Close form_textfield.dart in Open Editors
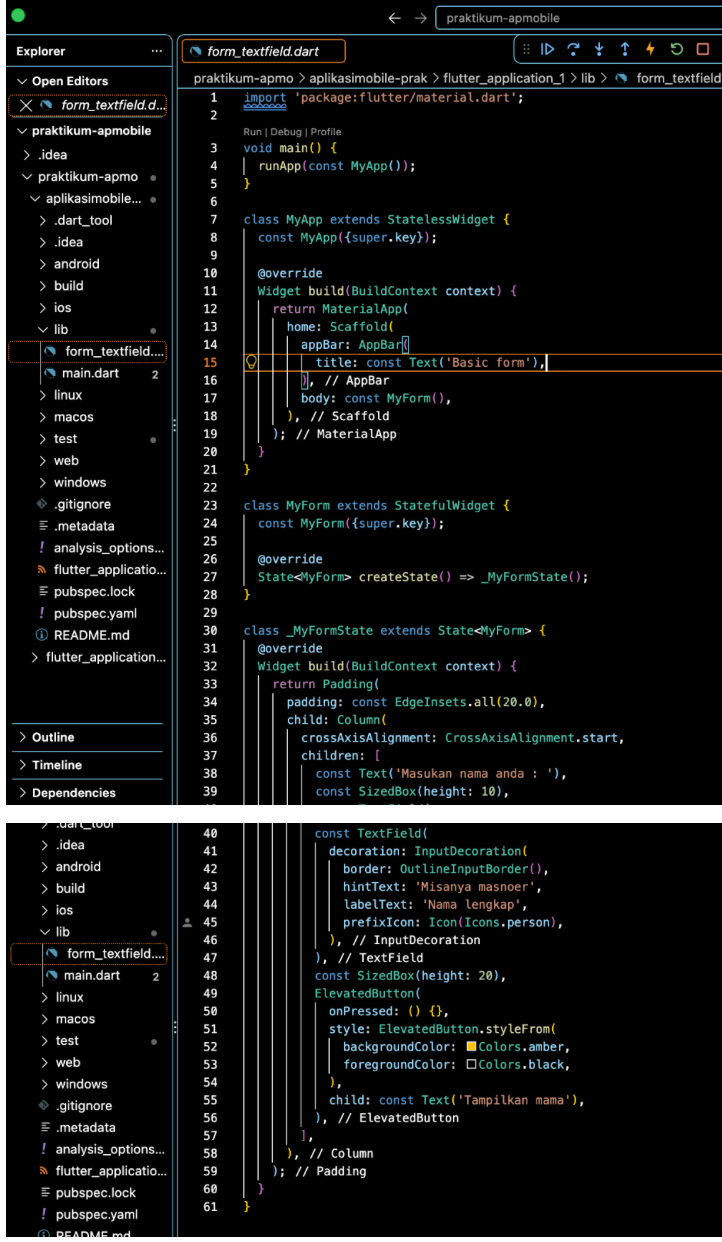Image resolution: width=722 pixels, height=1242 pixels. (x=27, y=106)
